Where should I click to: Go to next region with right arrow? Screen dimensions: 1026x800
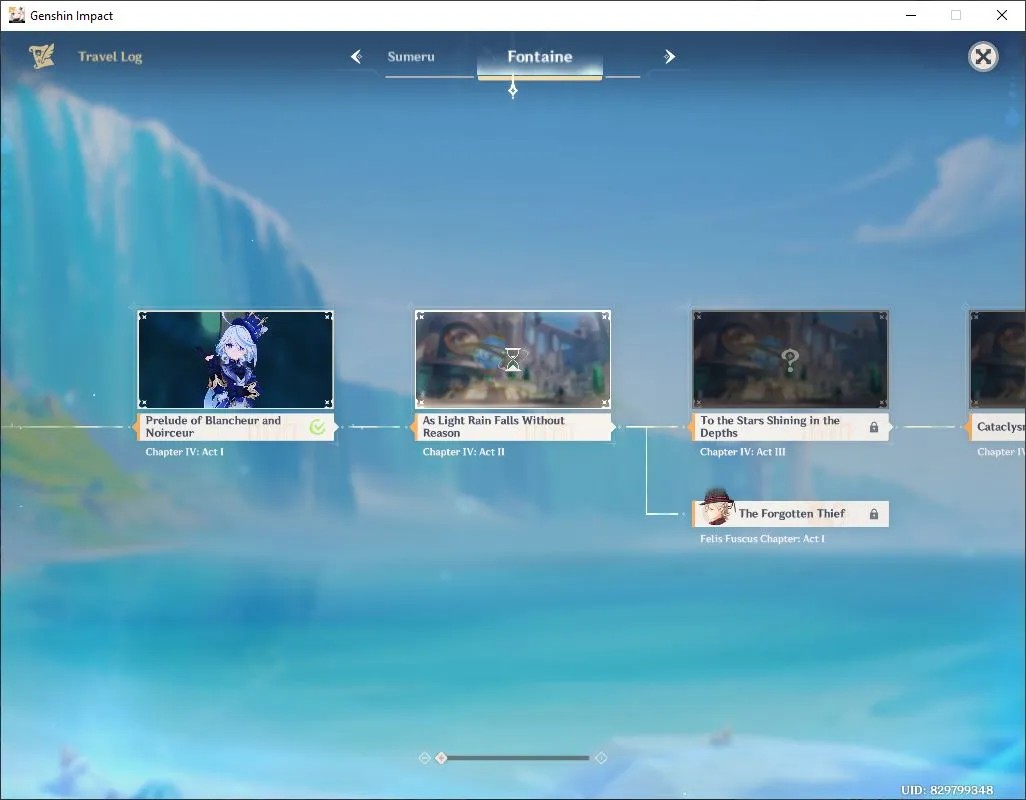[669, 56]
